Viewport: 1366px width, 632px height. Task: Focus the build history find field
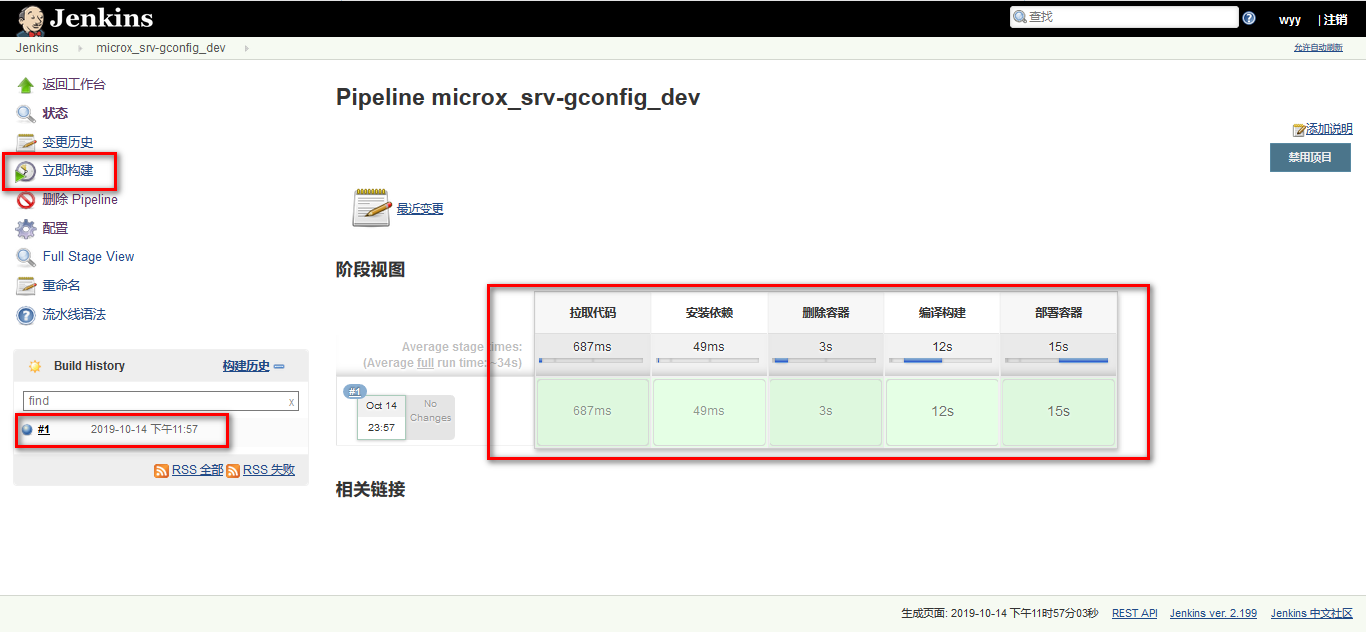[160, 401]
